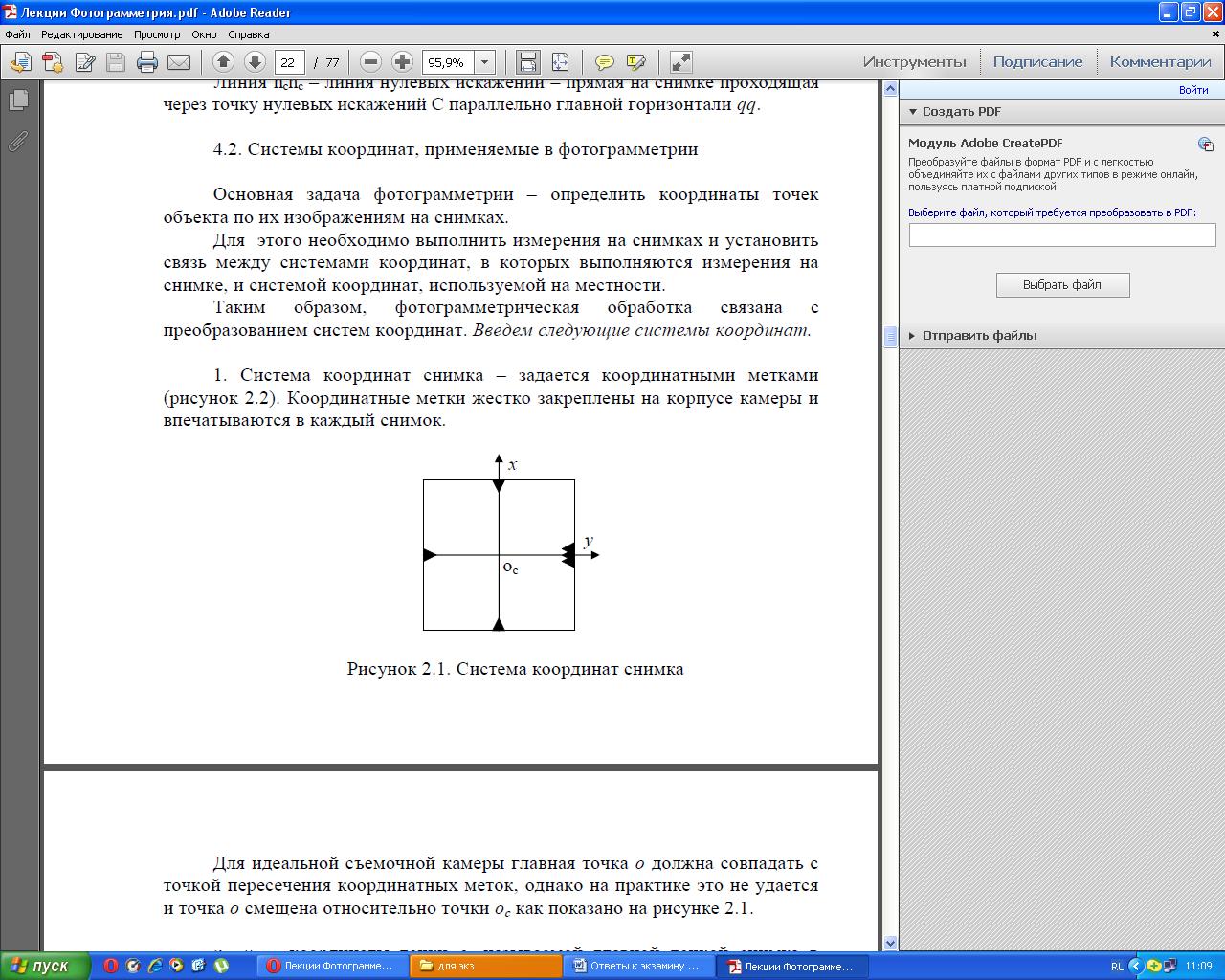This screenshot has height=980, width=1225.
Task: Open the Подписание pane tab
Action: (1037, 62)
